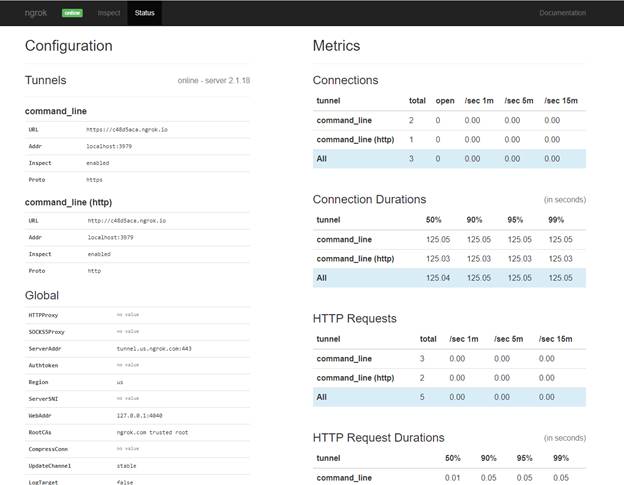624x485 pixels.
Task: Click the http Proto value
Action: 94,271
